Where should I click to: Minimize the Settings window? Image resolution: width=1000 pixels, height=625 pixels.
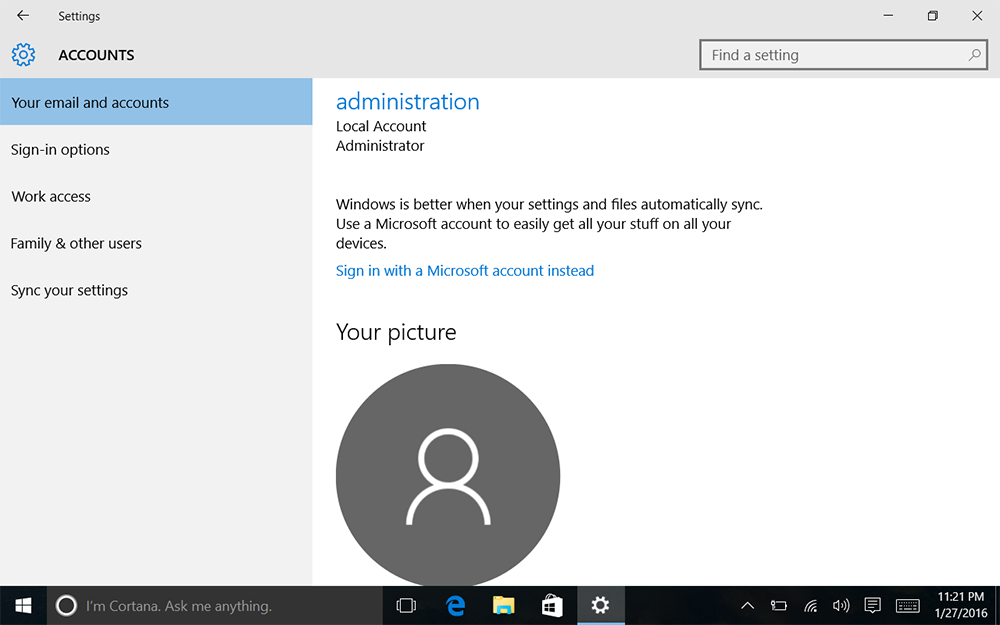tap(888, 15)
